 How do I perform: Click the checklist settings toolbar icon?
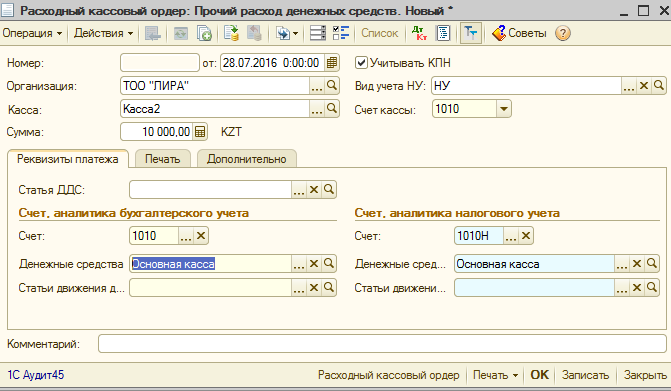(x=341, y=33)
